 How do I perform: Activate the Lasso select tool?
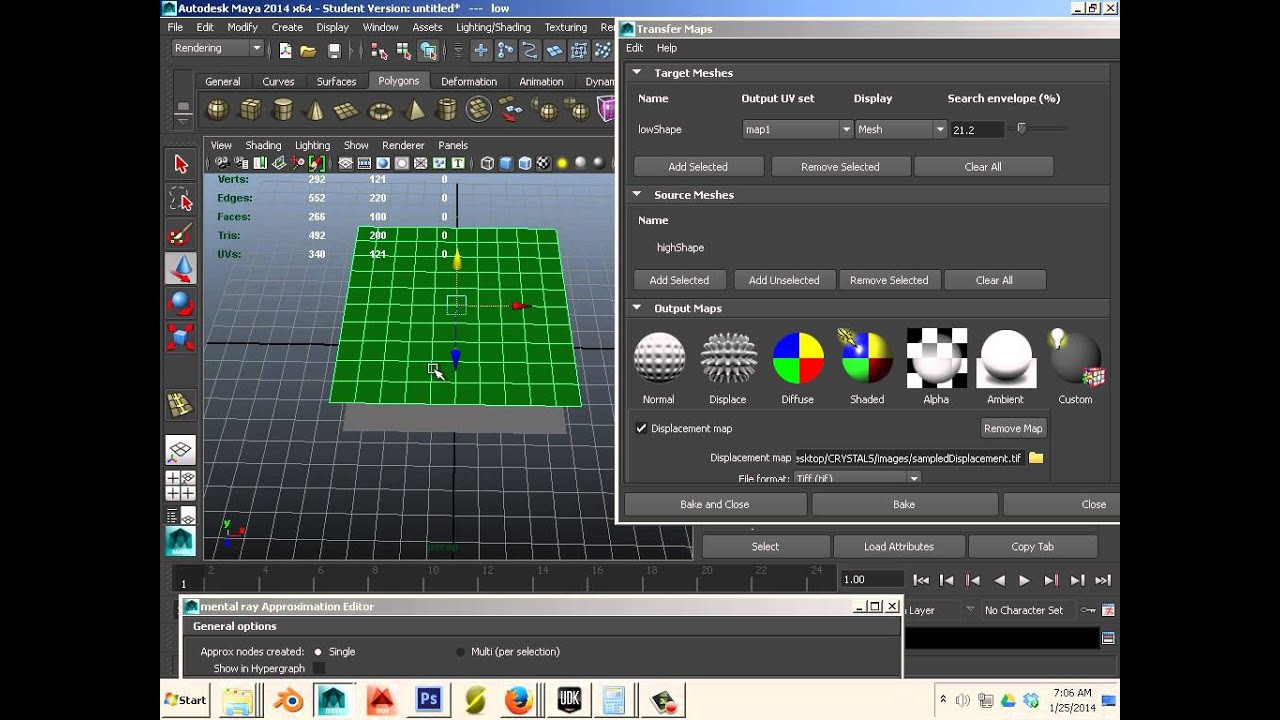coord(180,200)
